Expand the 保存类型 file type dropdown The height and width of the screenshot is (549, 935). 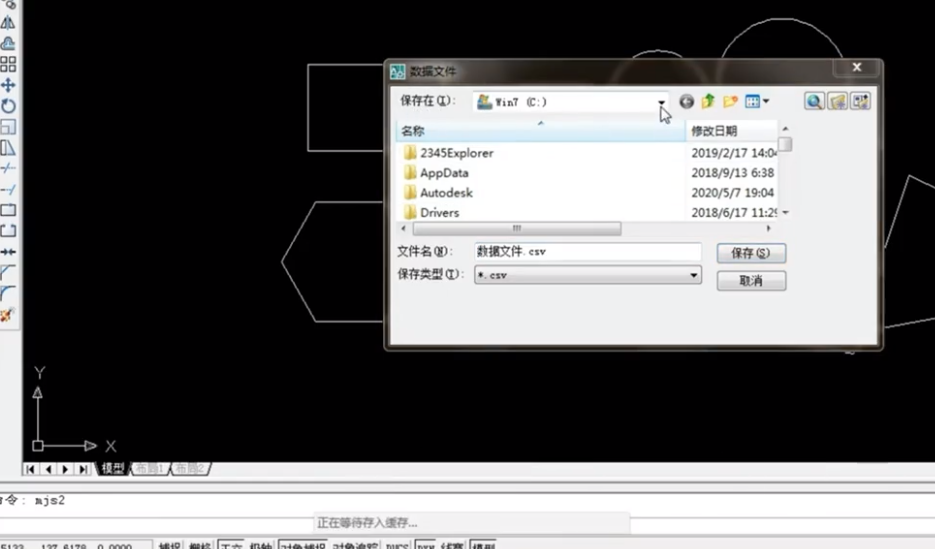(x=694, y=275)
